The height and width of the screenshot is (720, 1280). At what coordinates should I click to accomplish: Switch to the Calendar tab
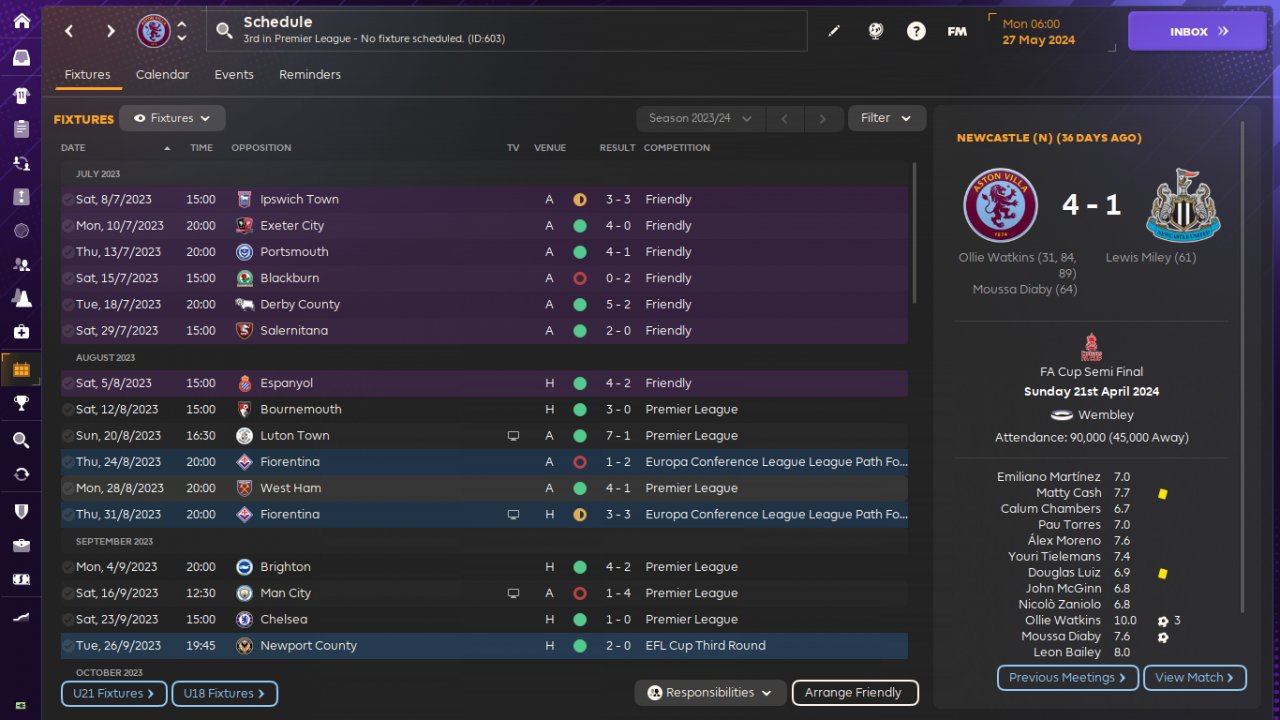(162, 75)
